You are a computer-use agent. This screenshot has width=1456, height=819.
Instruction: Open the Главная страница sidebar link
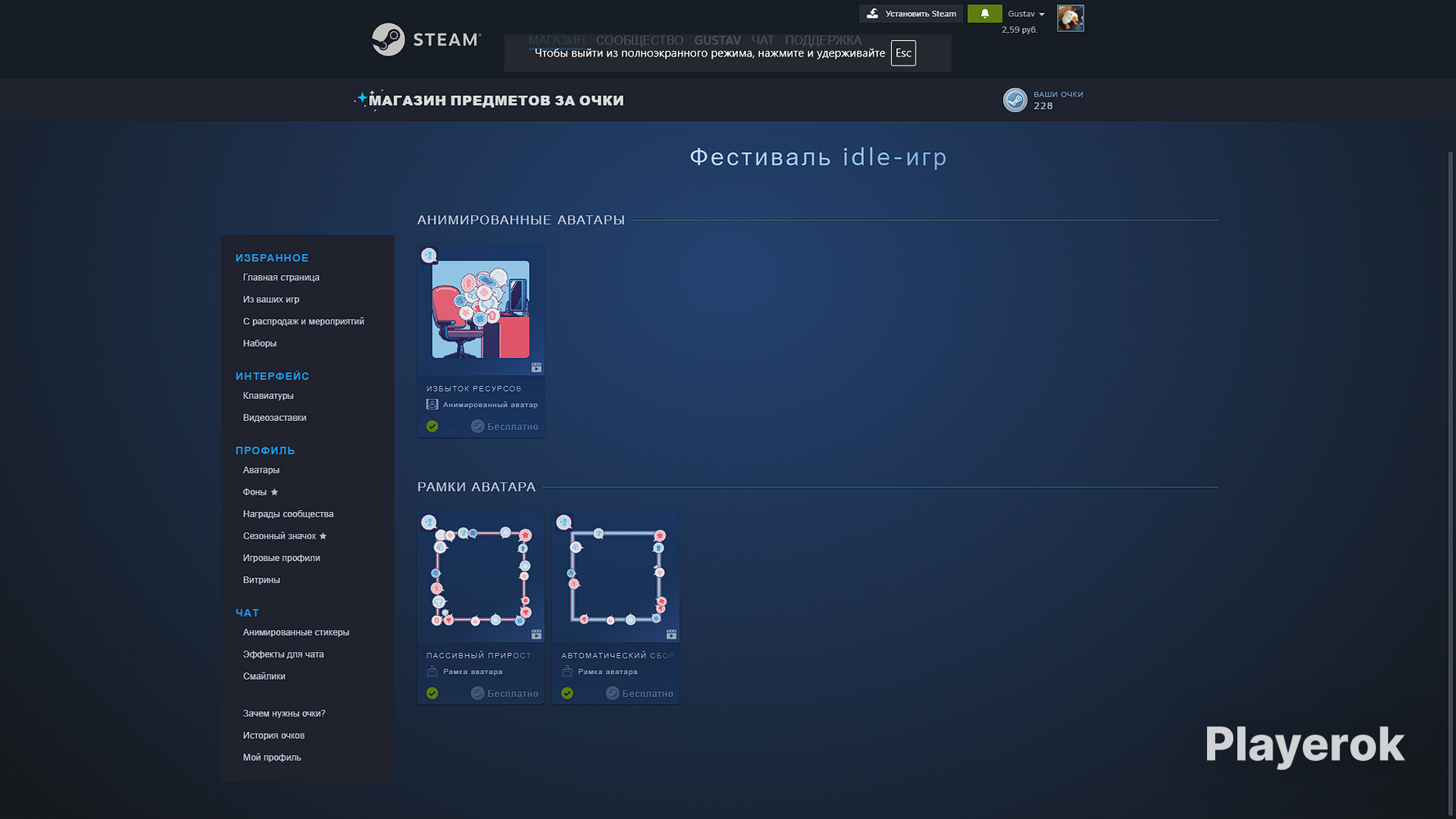pos(281,278)
